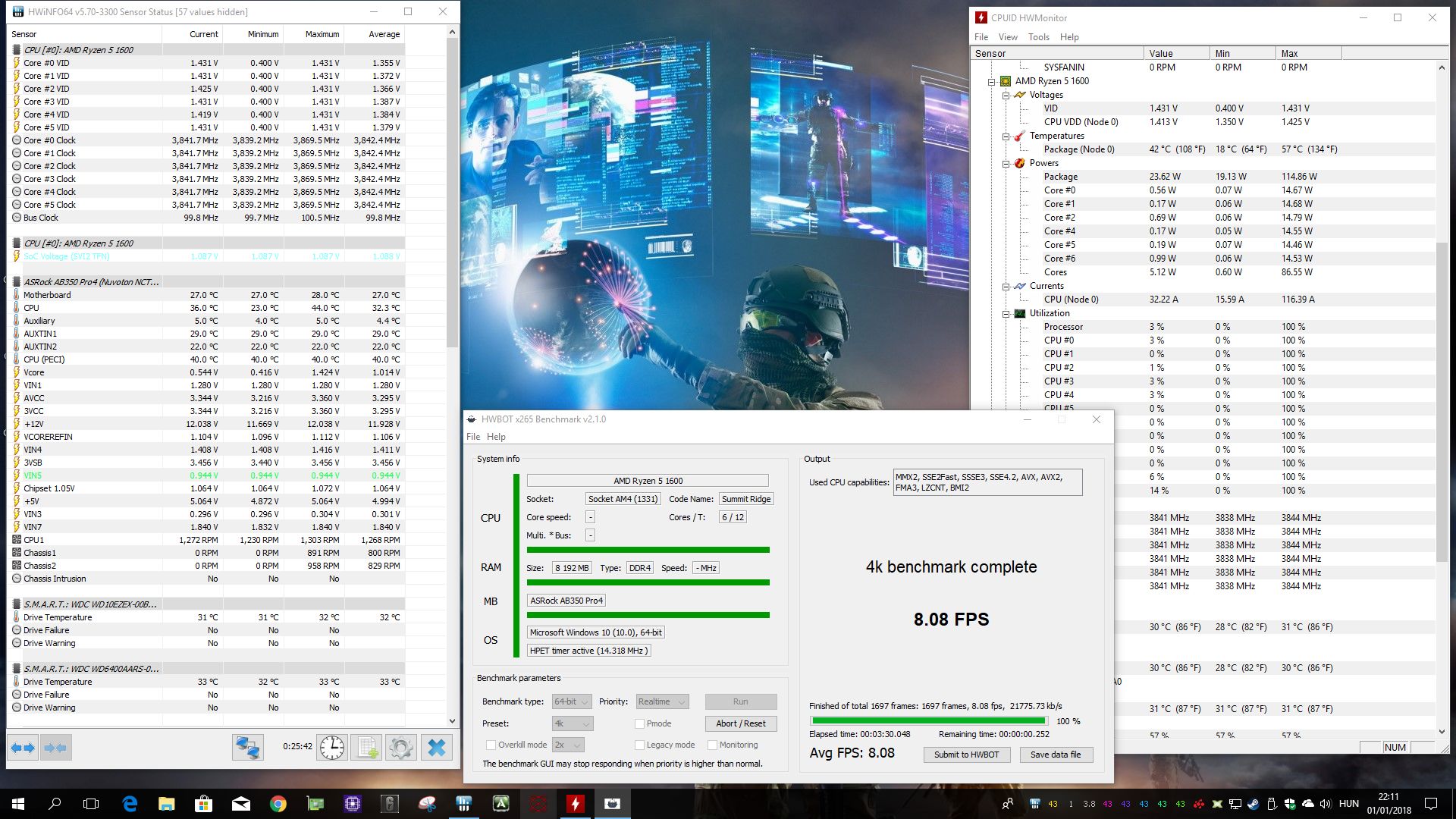Image resolution: width=1456 pixels, height=819 pixels.
Task: Click the expand columns arrows icon in HWiNFO
Action: pyautogui.click(x=23, y=748)
